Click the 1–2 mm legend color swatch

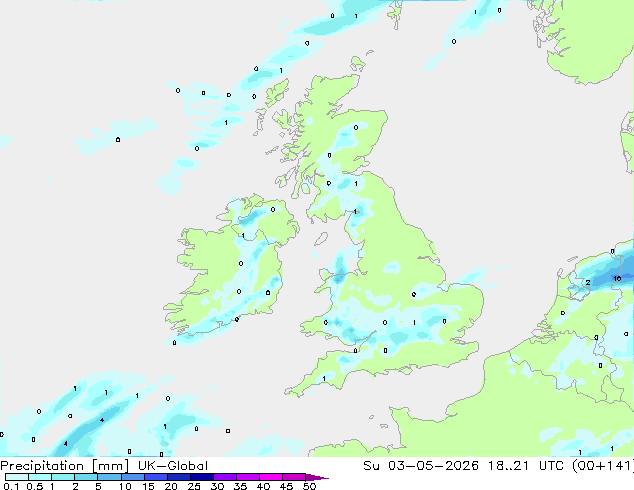(x=63, y=477)
